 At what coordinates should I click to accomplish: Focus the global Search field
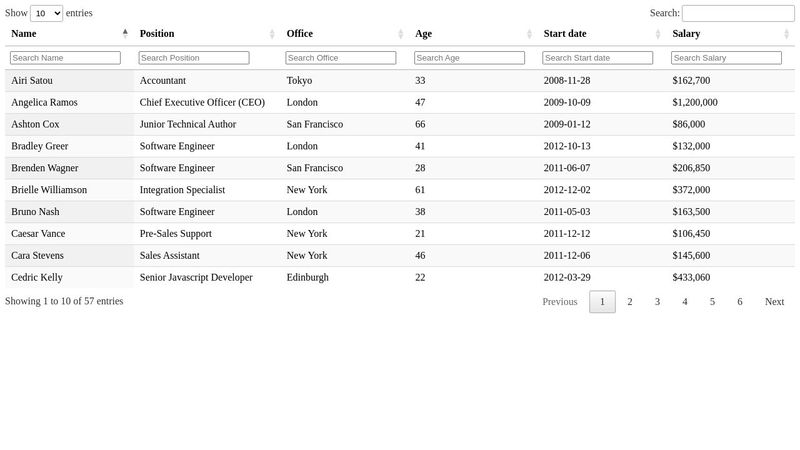click(738, 13)
